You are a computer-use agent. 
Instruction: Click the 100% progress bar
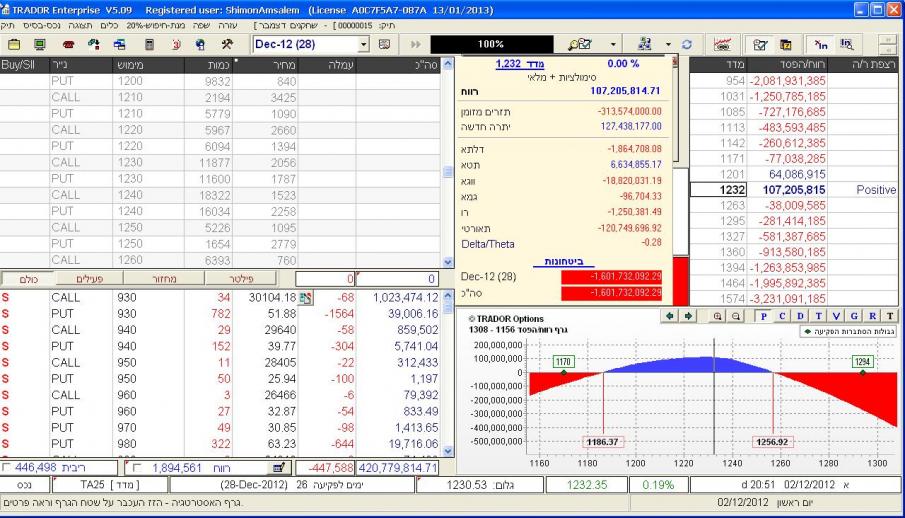[490, 45]
